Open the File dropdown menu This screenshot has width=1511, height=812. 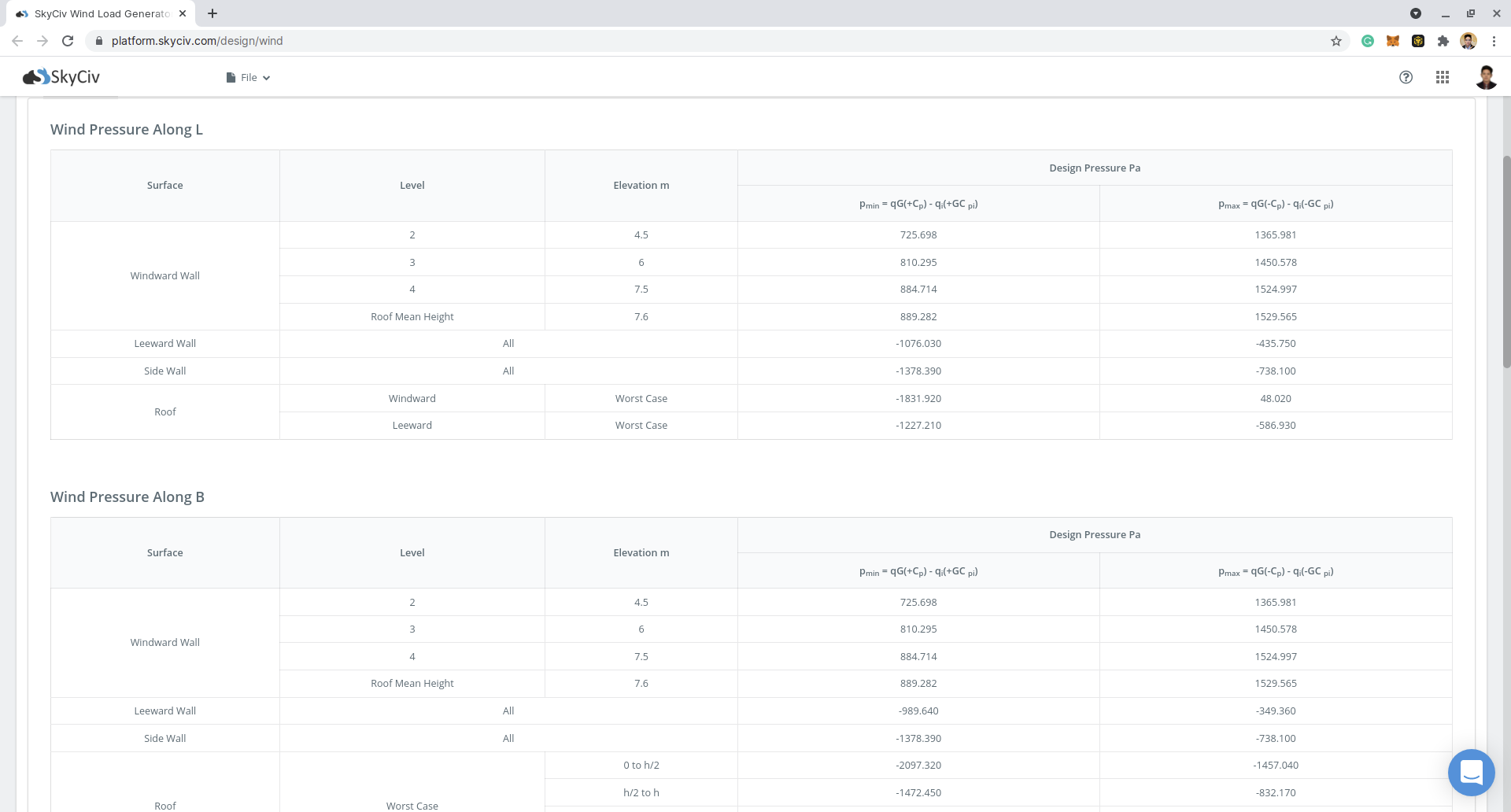click(x=248, y=77)
